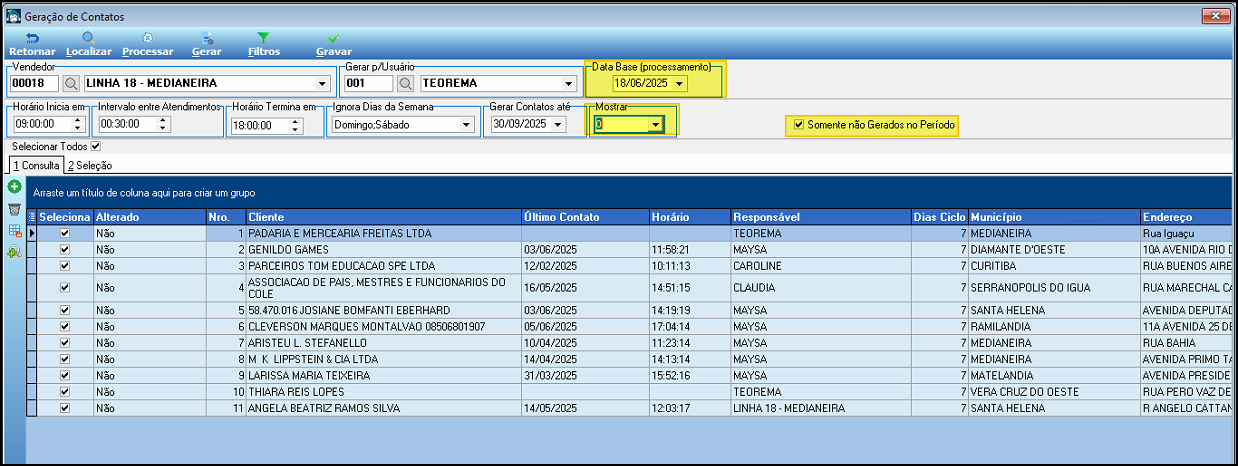Screen dimensions: 1238x466
Task: Click the MATELANDIA município cell
Action: click(x=1054, y=375)
